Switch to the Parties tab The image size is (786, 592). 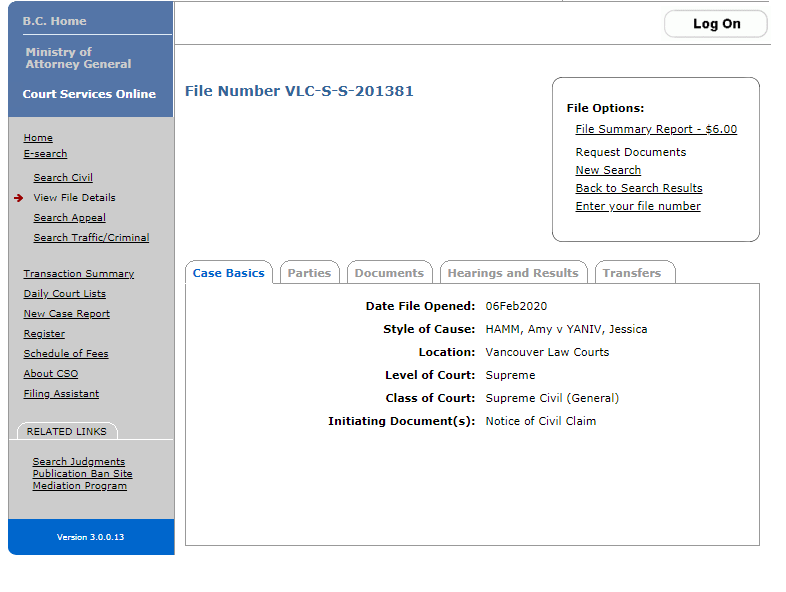click(x=309, y=273)
